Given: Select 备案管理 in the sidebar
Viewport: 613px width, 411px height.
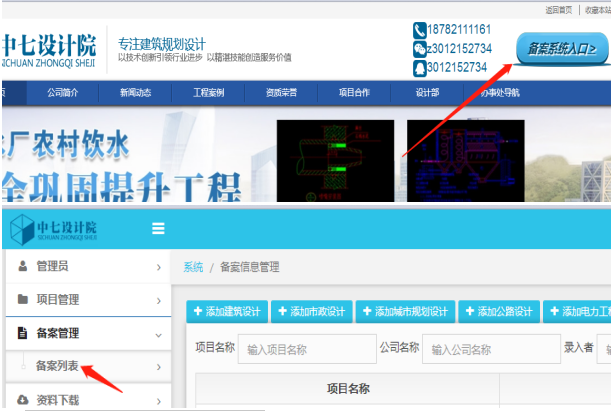Looking at the screenshot, I should (x=89, y=333).
